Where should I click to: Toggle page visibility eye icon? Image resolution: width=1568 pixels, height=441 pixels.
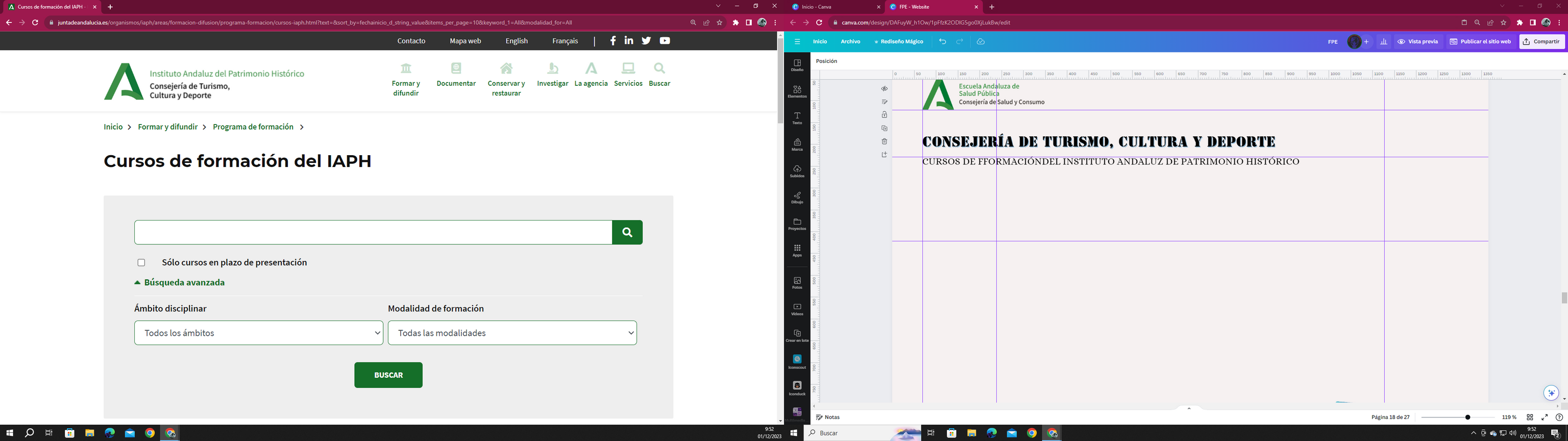click(x=885, y=89)
